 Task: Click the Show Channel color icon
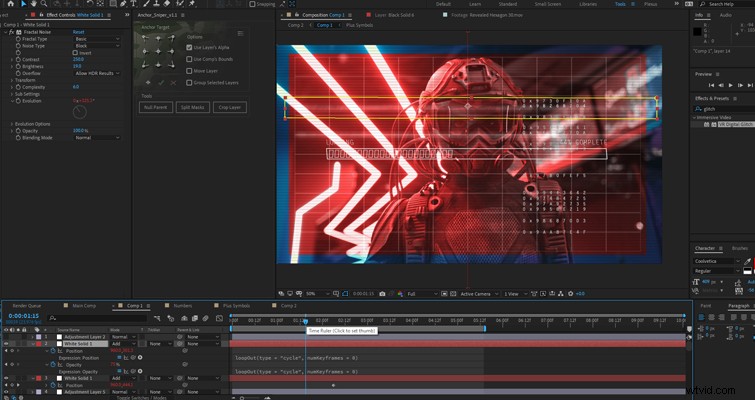[400, 294]
